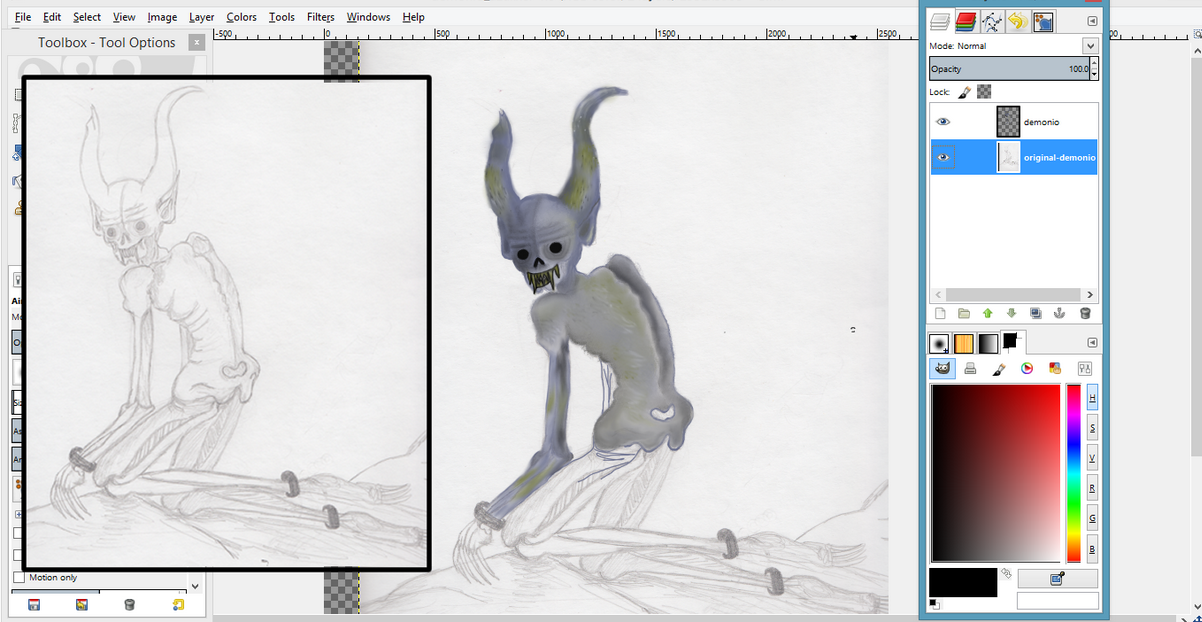Hide the demonio layer
1202x622 pixels.
tap(943, 122)
